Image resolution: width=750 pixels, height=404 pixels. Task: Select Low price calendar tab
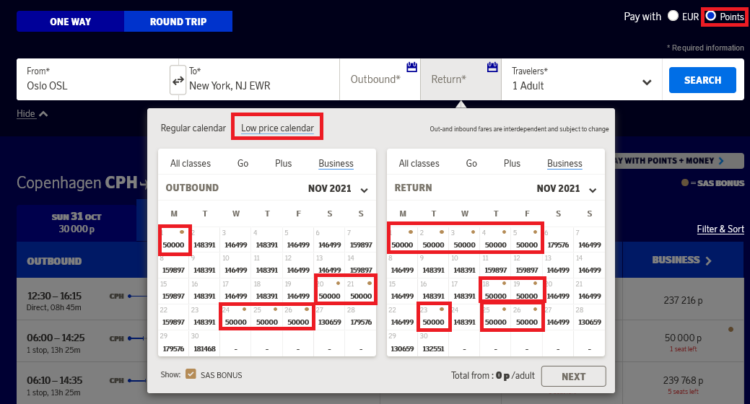pos(277,128)
